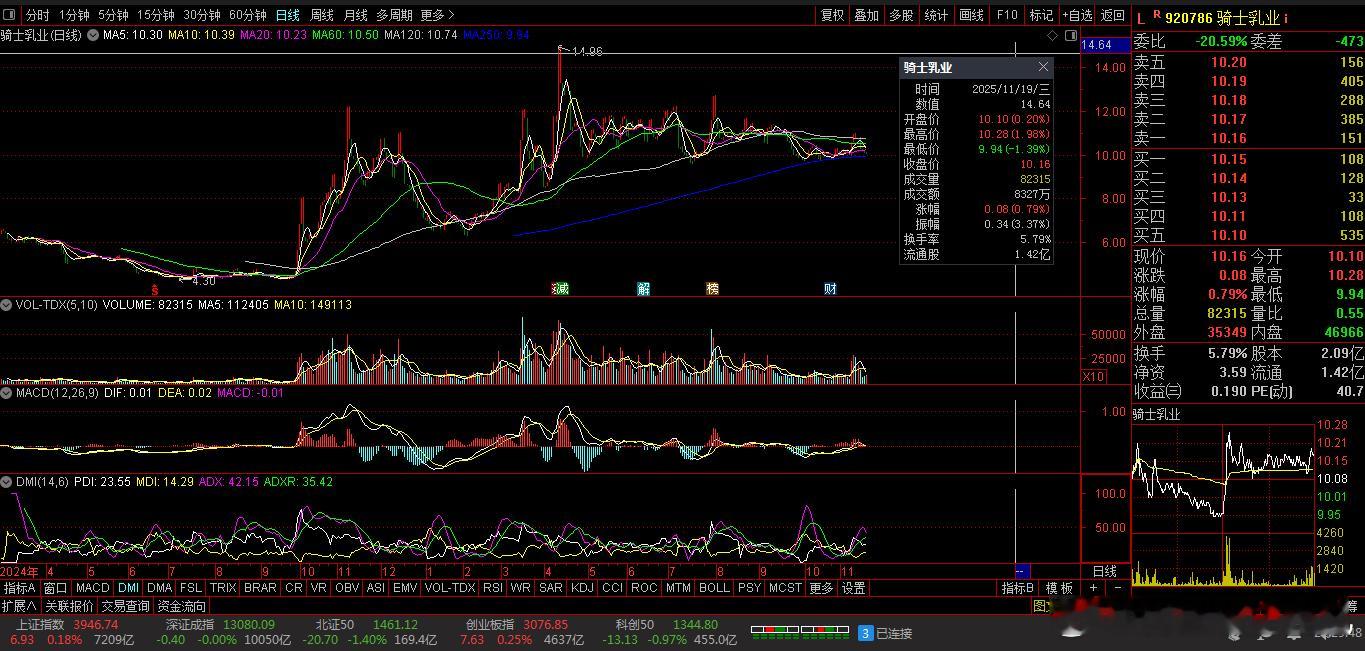Switch indicator to MCST

tap(785, 588)
